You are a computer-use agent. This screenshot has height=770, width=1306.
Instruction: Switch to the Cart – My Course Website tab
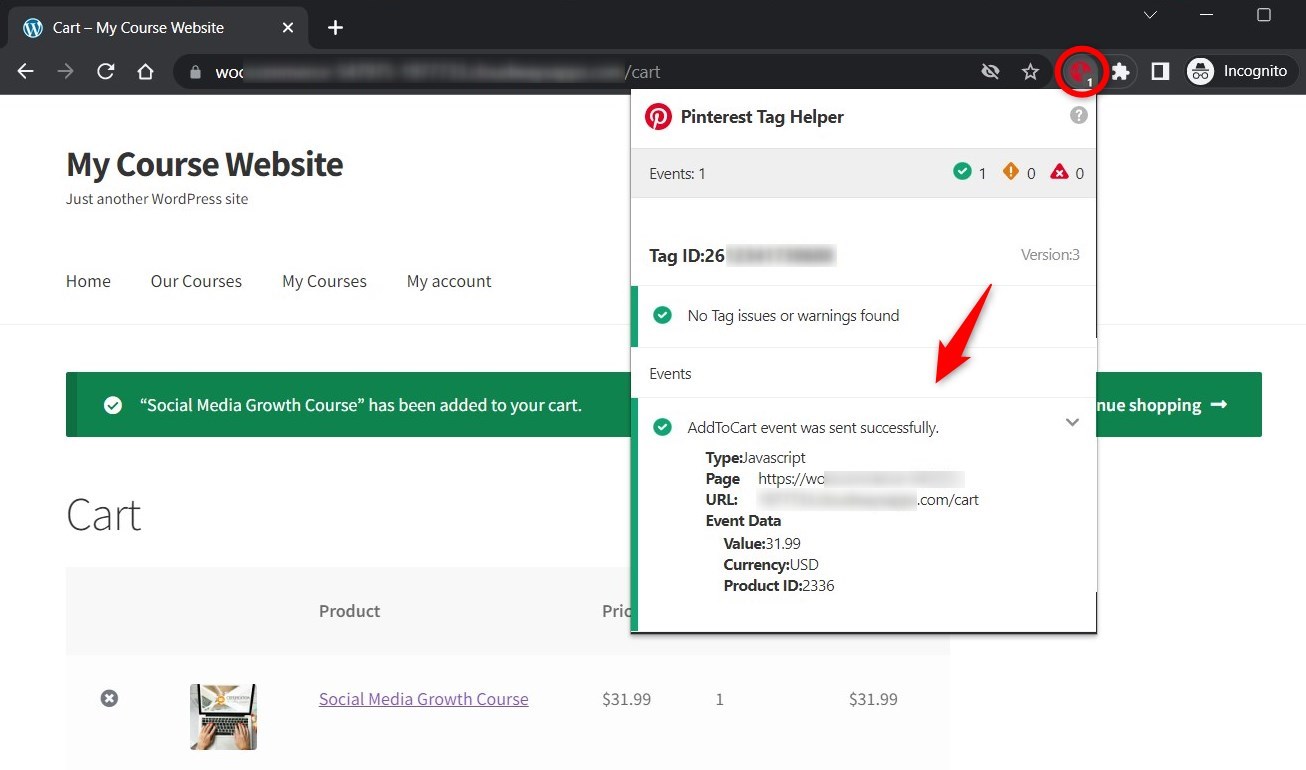140,27
